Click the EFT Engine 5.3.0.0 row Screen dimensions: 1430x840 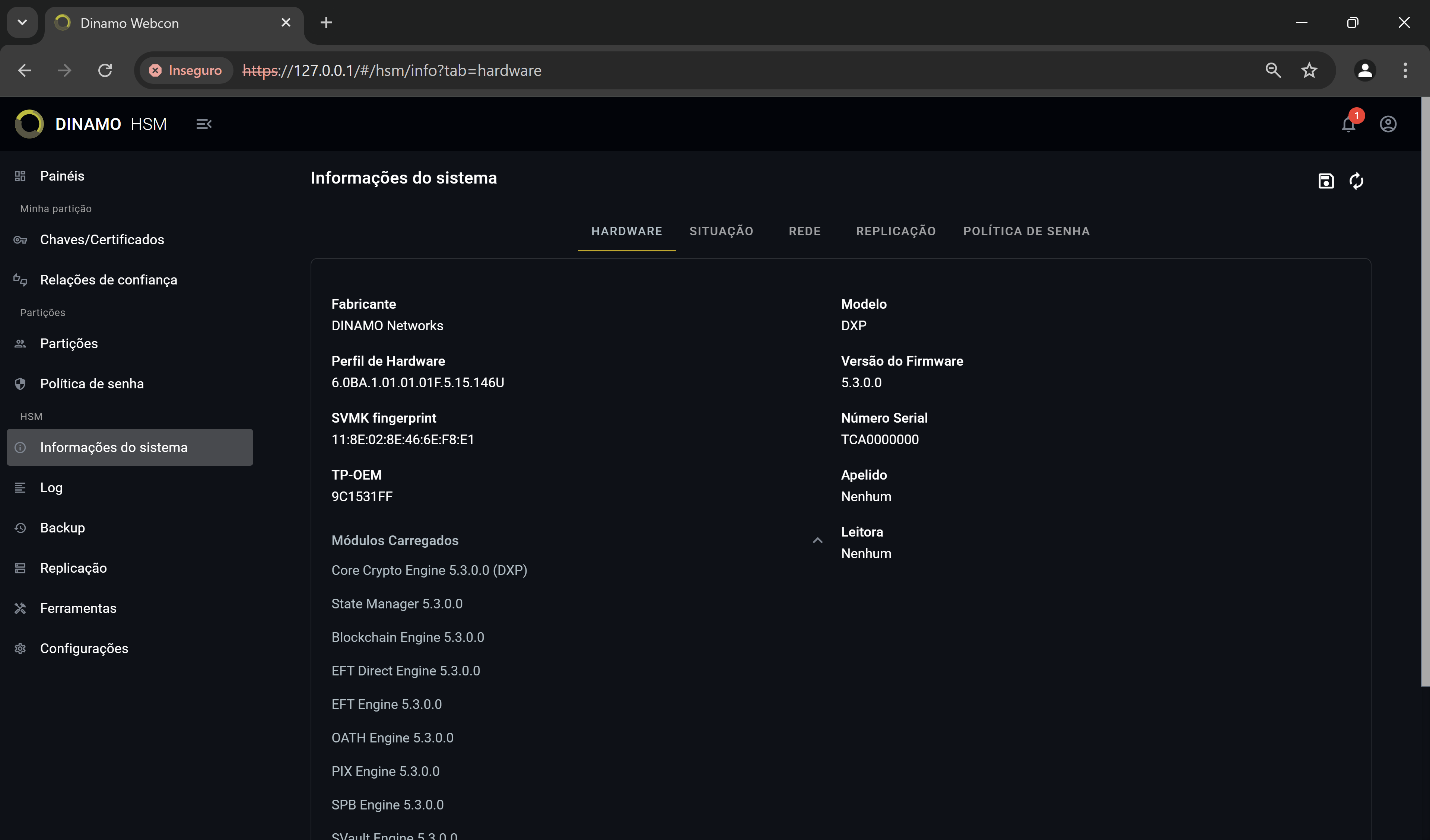[x=387, y=704]
